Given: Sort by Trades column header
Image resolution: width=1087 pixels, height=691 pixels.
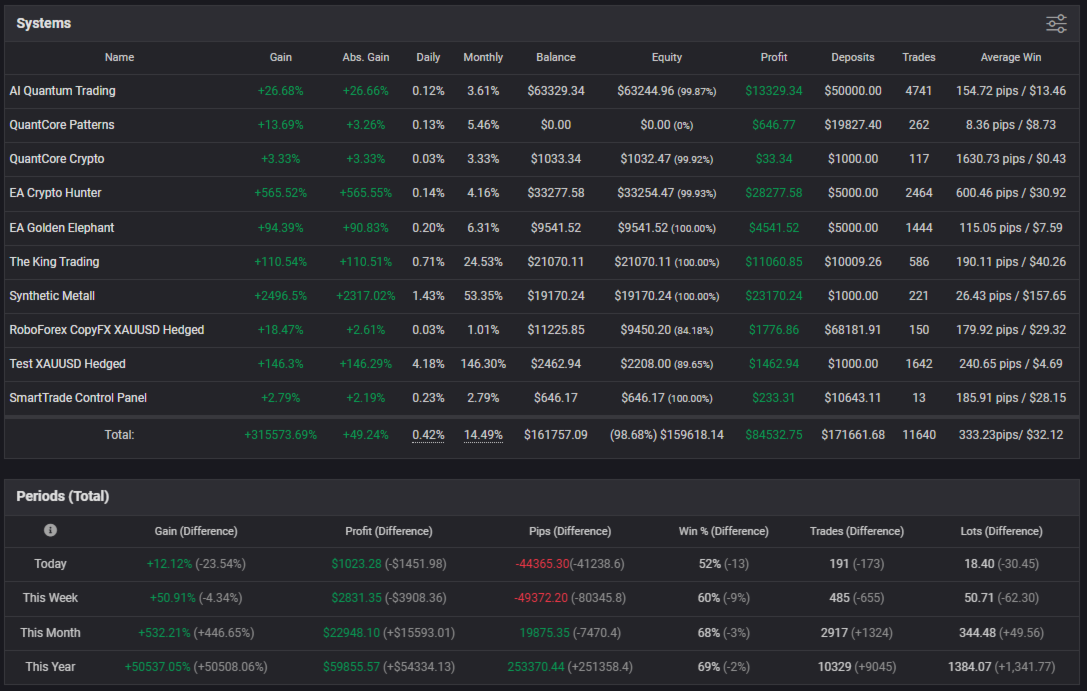Looking at the screenshot, I should [x=919, y=58].
